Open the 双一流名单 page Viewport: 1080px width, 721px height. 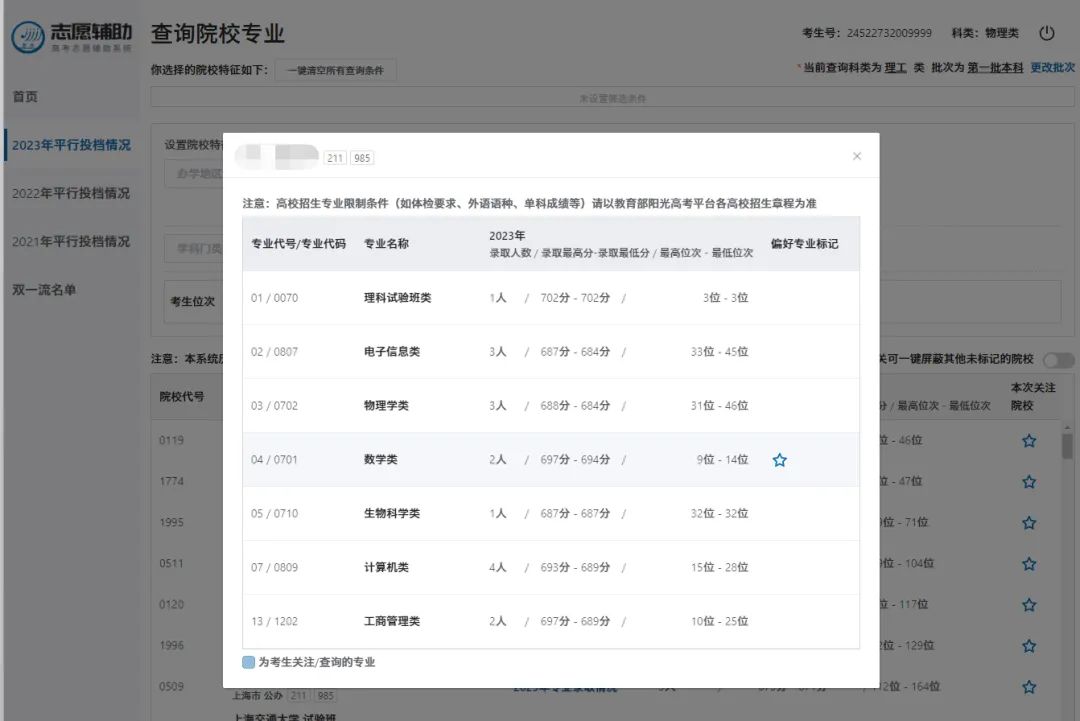click(x=45, y=290)
